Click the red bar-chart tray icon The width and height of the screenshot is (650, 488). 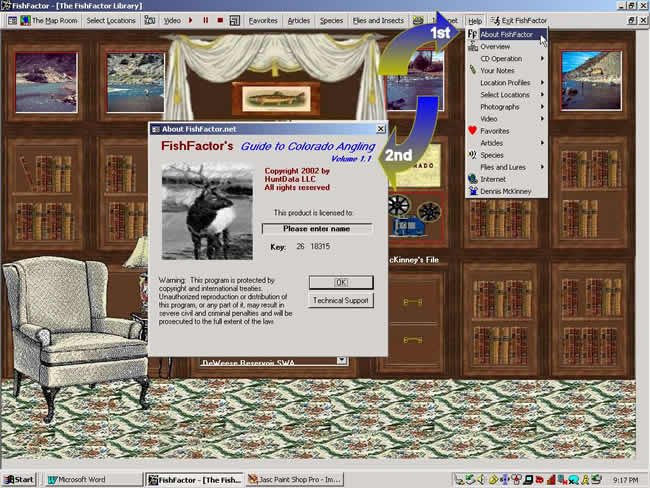551,480
